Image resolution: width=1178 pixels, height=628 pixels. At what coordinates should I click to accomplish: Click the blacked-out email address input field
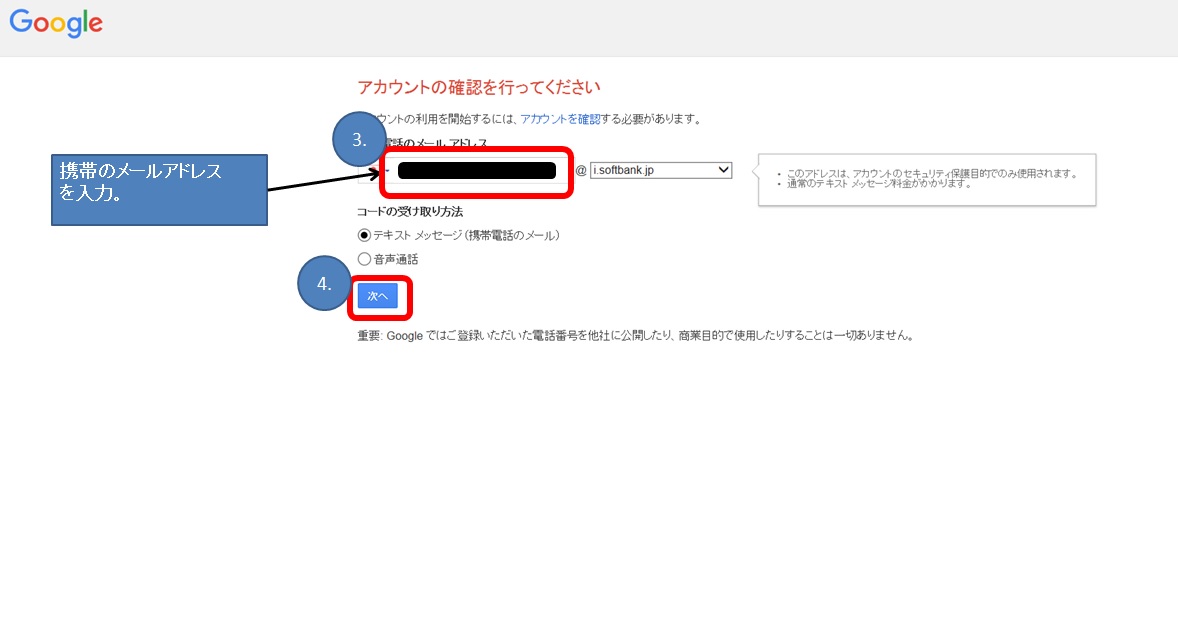(478, 170)
